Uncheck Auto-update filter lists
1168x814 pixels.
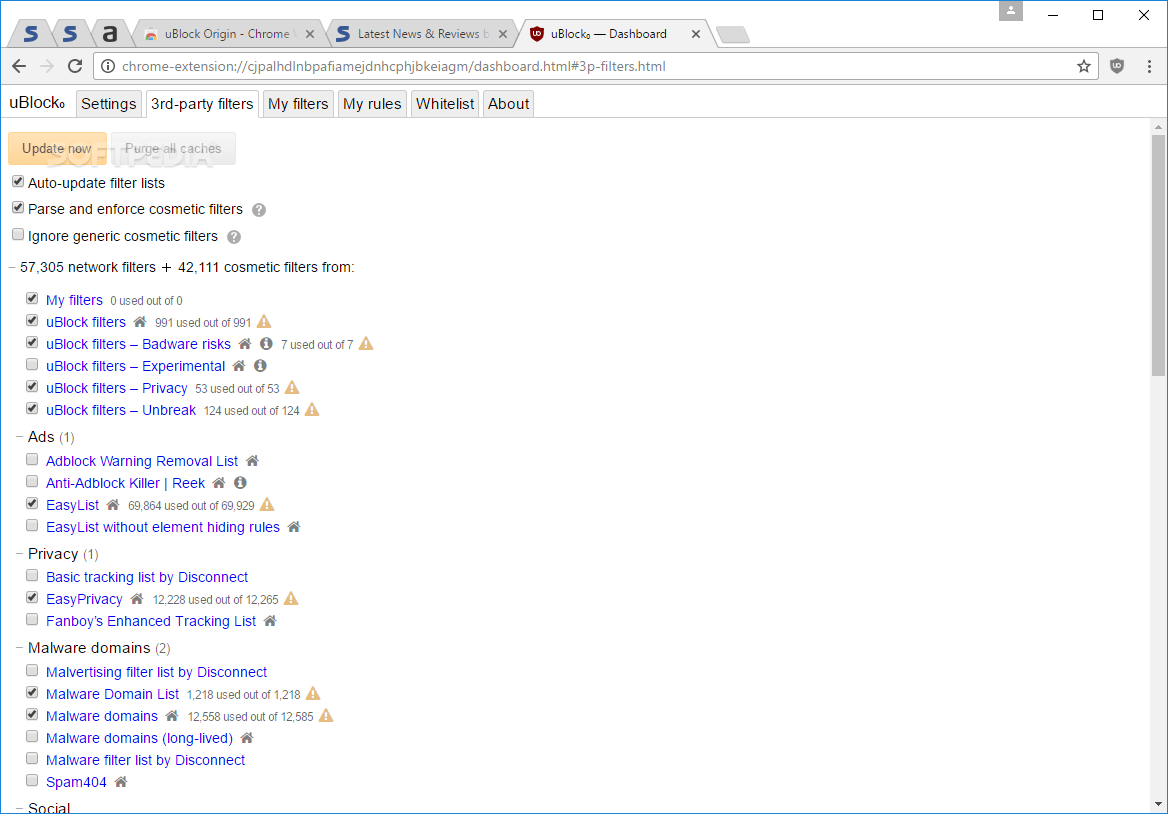pos(17,181)
